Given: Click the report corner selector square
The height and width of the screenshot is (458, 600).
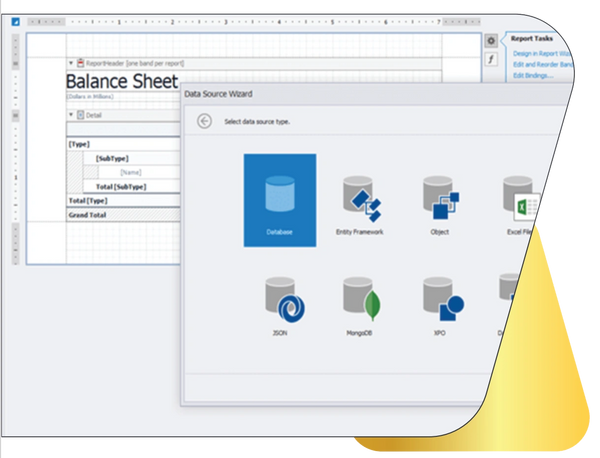Looking at the screenshot, I should pos(15,19).
